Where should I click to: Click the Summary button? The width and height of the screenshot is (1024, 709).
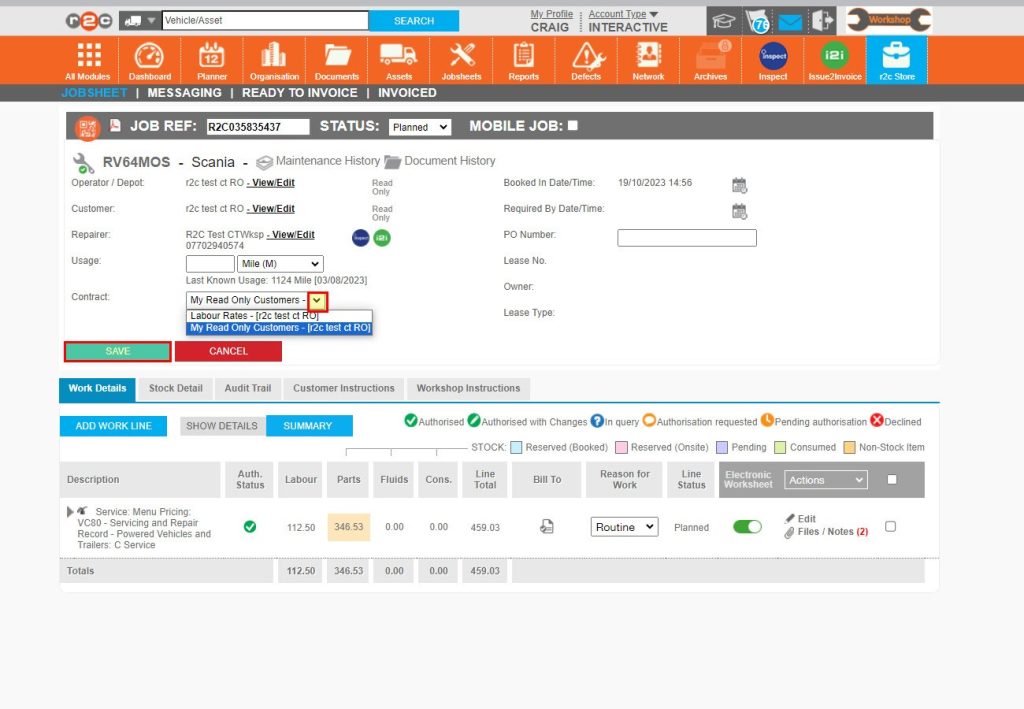(x=308, y=426)
